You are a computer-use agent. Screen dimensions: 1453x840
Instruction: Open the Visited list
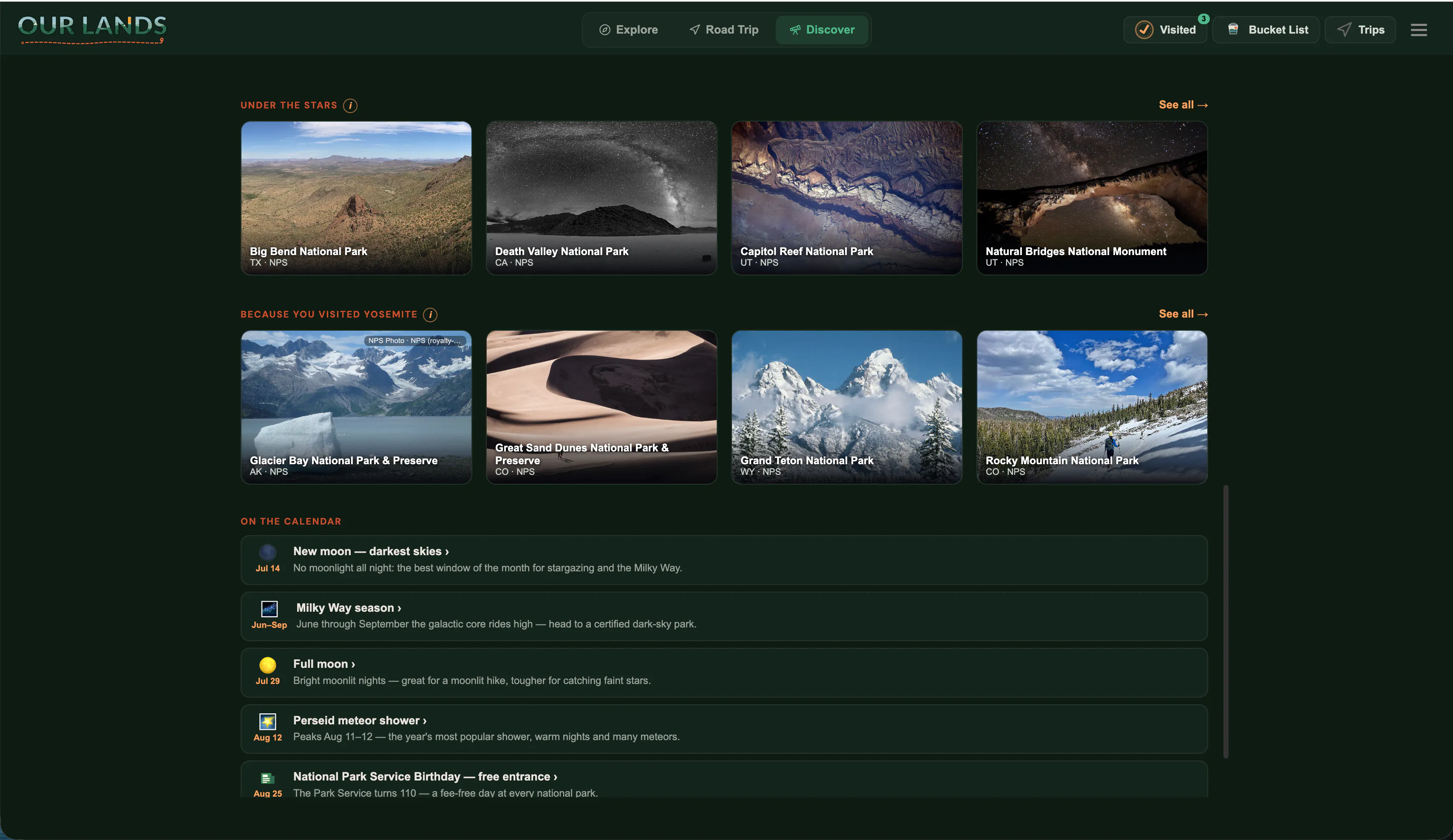tap(1165, 29)
